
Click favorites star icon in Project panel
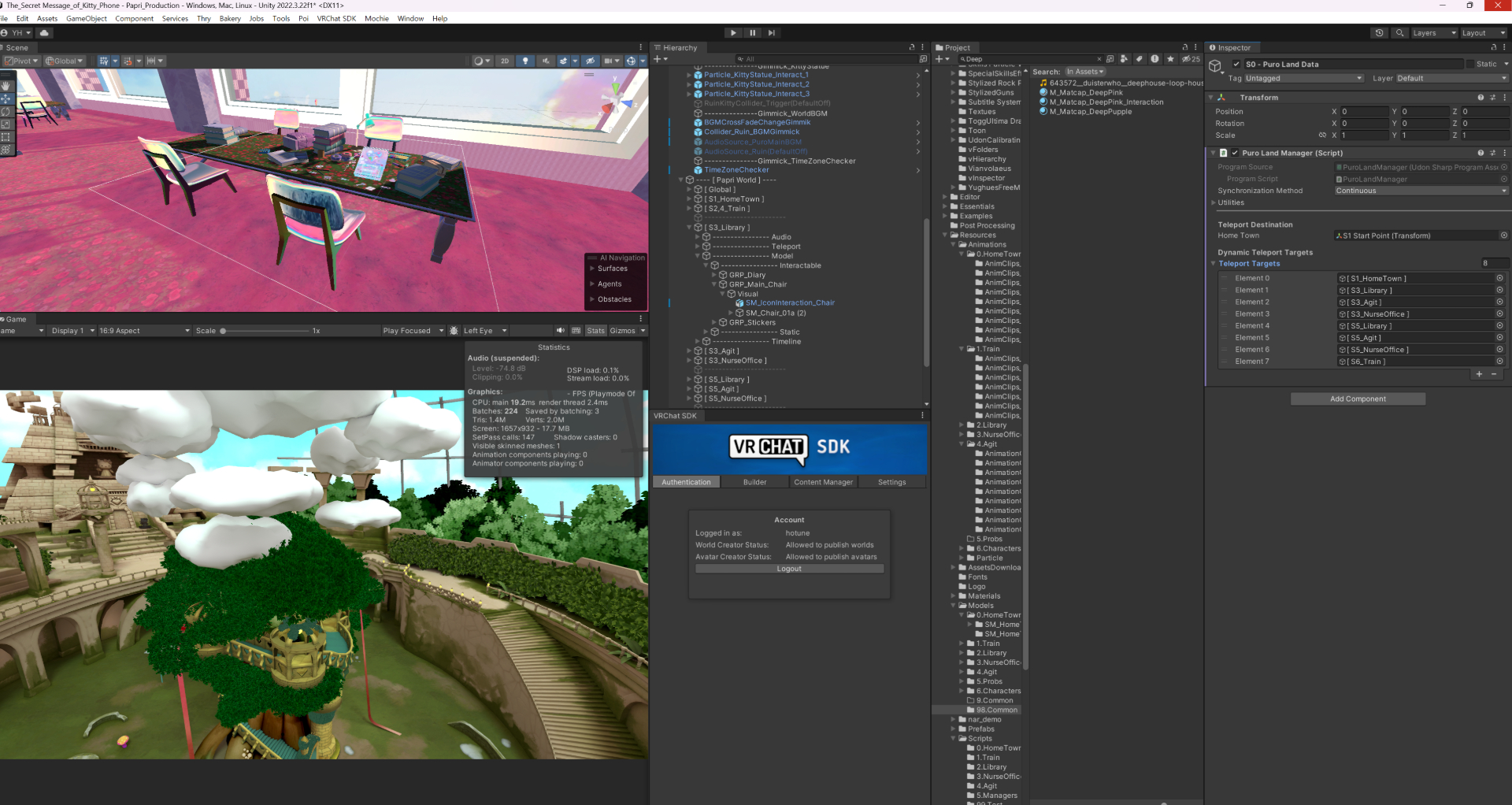coord(1170,59)
